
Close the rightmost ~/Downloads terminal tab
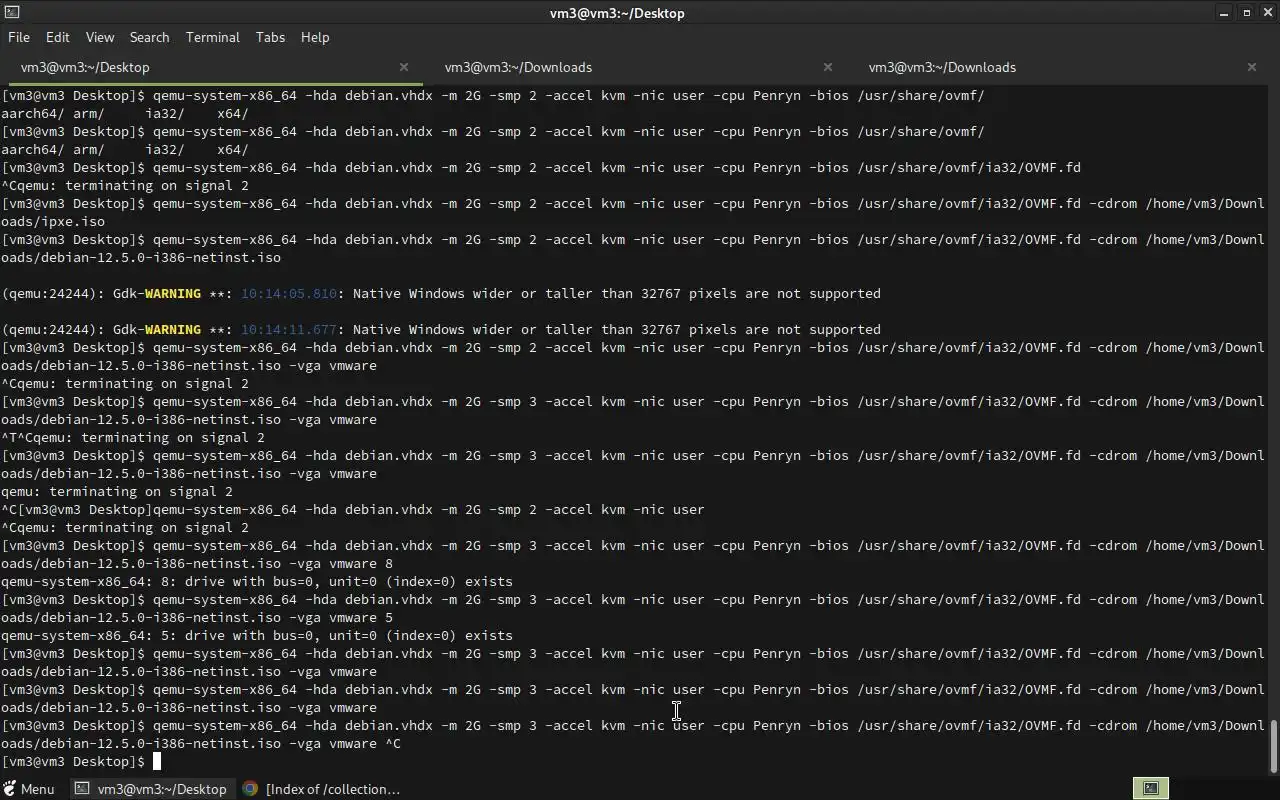click(x=1252, y=67)
